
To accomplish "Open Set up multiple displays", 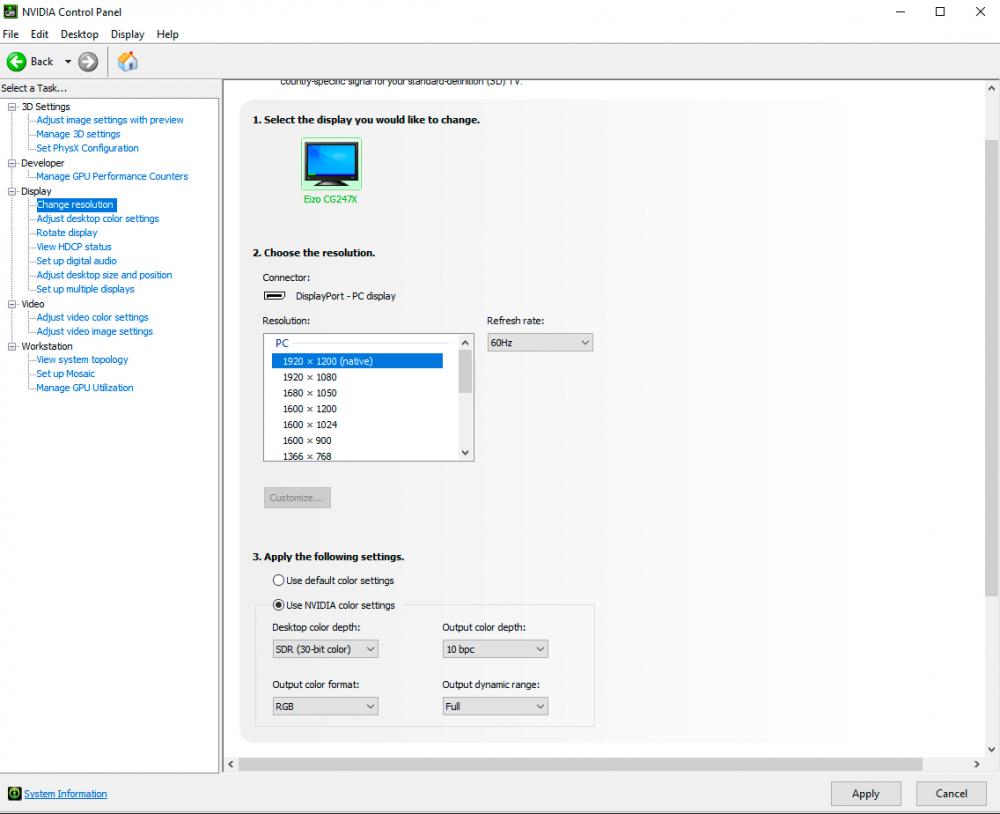I will pos(85,289).
